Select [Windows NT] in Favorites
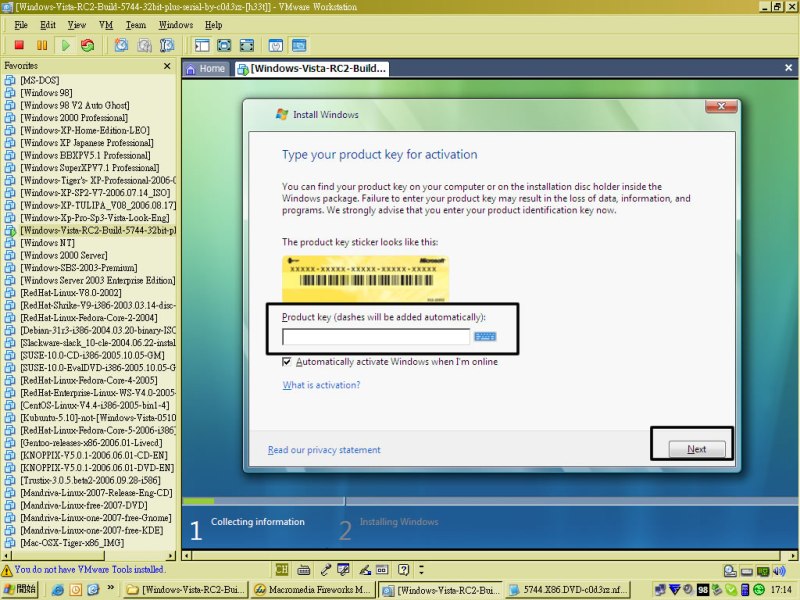The image size is (800, 600). click(x=47, y=243)
